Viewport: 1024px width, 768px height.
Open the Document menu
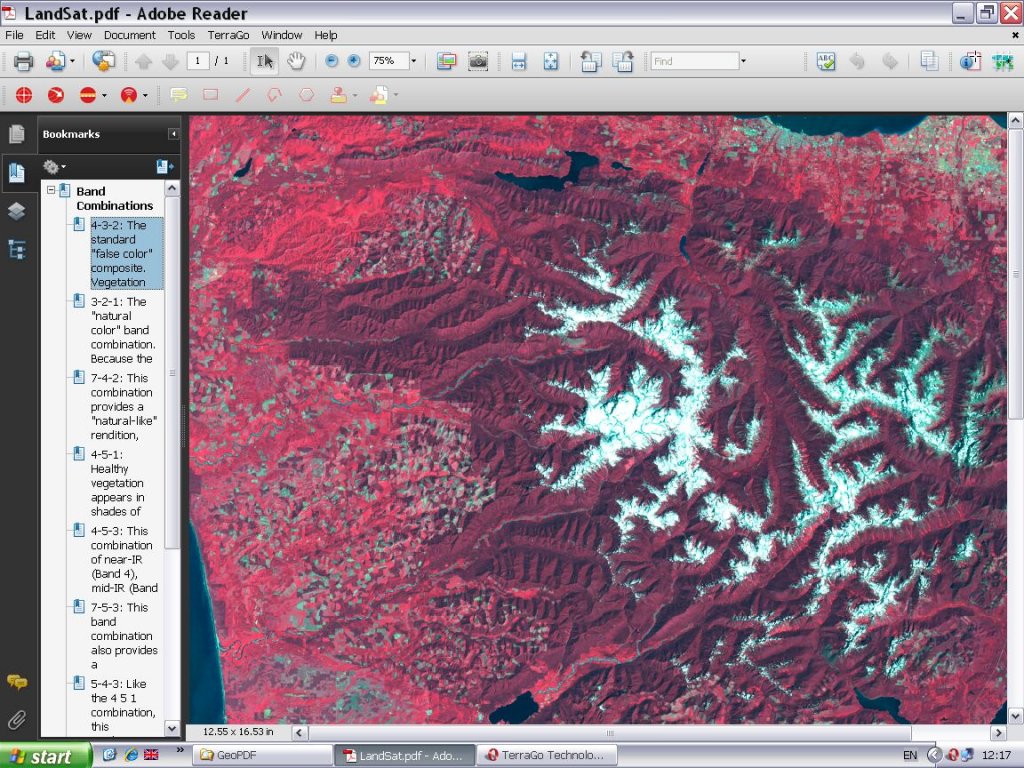(x=130, y=35)
